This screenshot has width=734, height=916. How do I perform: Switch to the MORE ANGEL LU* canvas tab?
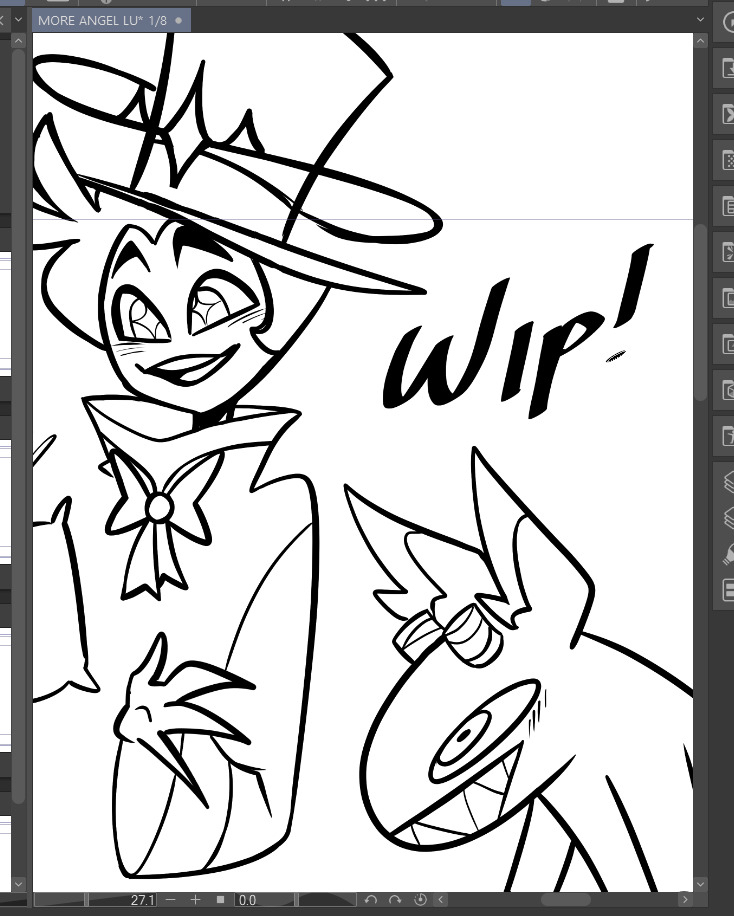[100, 20]
